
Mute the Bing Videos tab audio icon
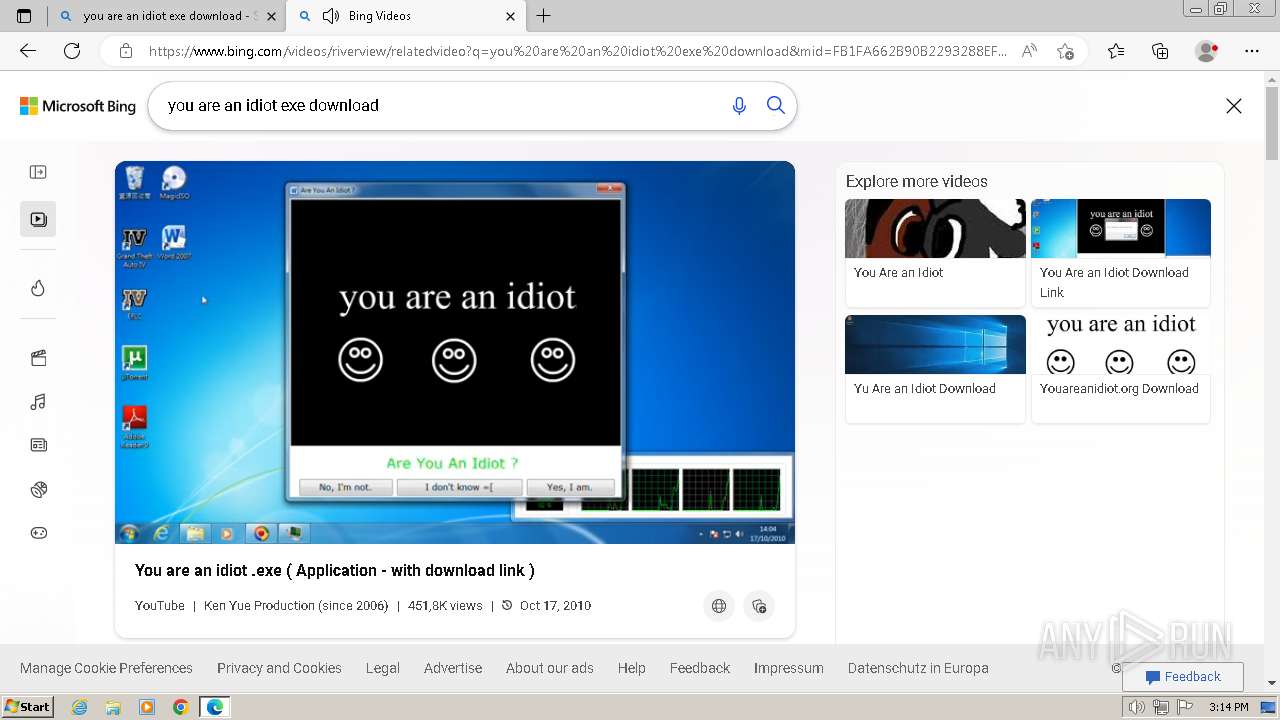331,16
